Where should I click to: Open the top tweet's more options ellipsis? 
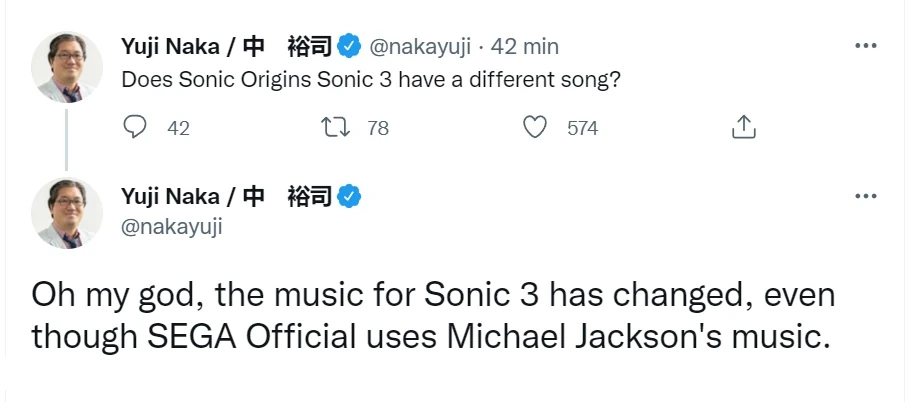click(865, 46)
